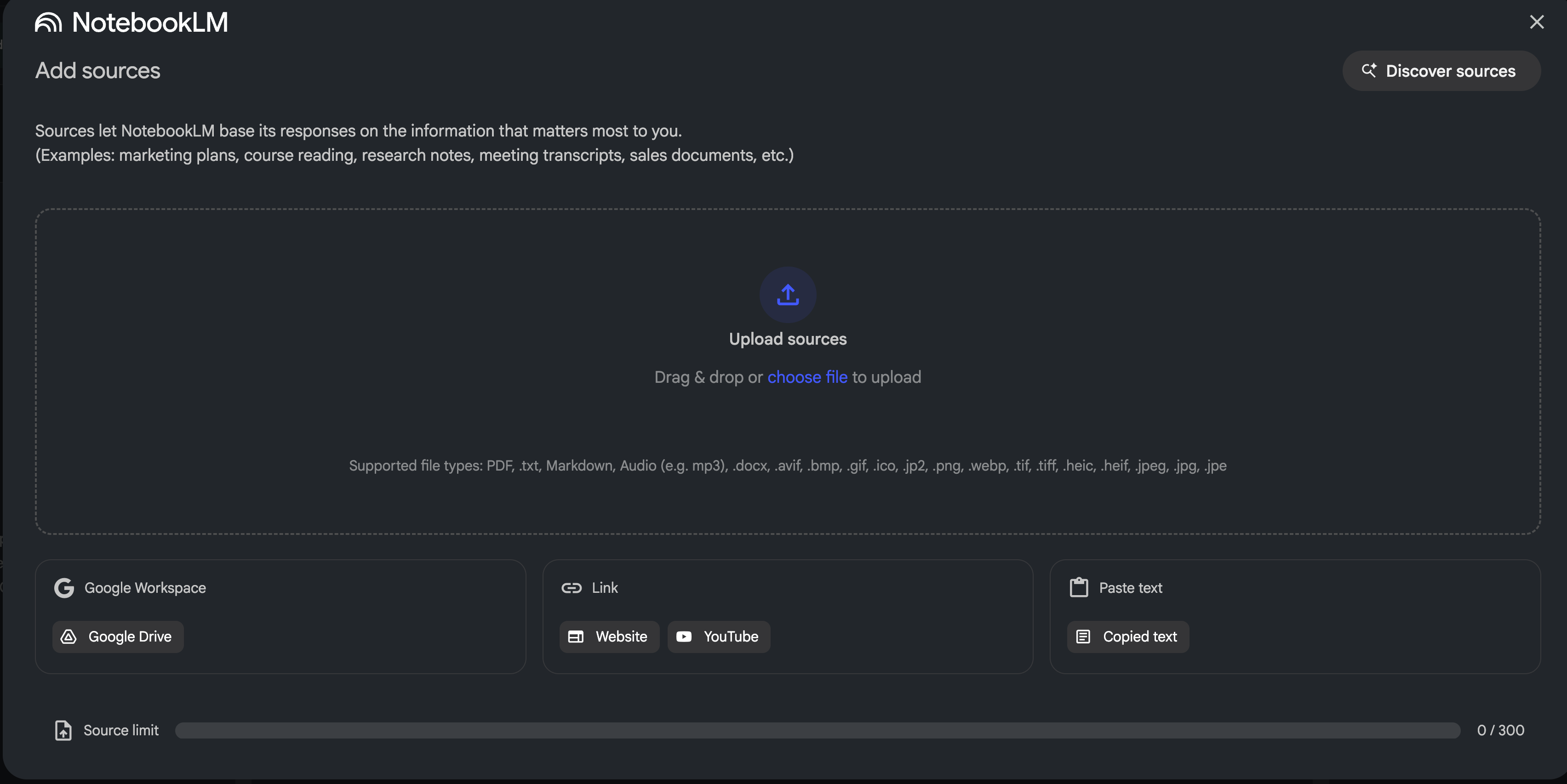
Task: Open the Discover sources button
Action: (x=1441, y=71)
